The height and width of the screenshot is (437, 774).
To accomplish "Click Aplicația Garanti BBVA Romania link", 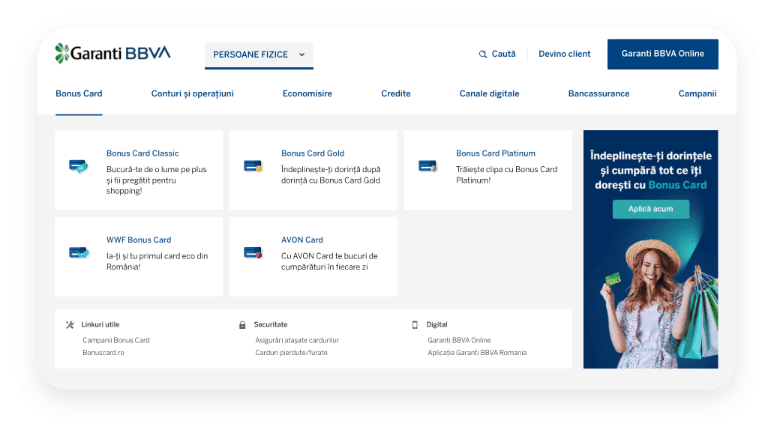I will pyautogui.click(x=477, y=353).
